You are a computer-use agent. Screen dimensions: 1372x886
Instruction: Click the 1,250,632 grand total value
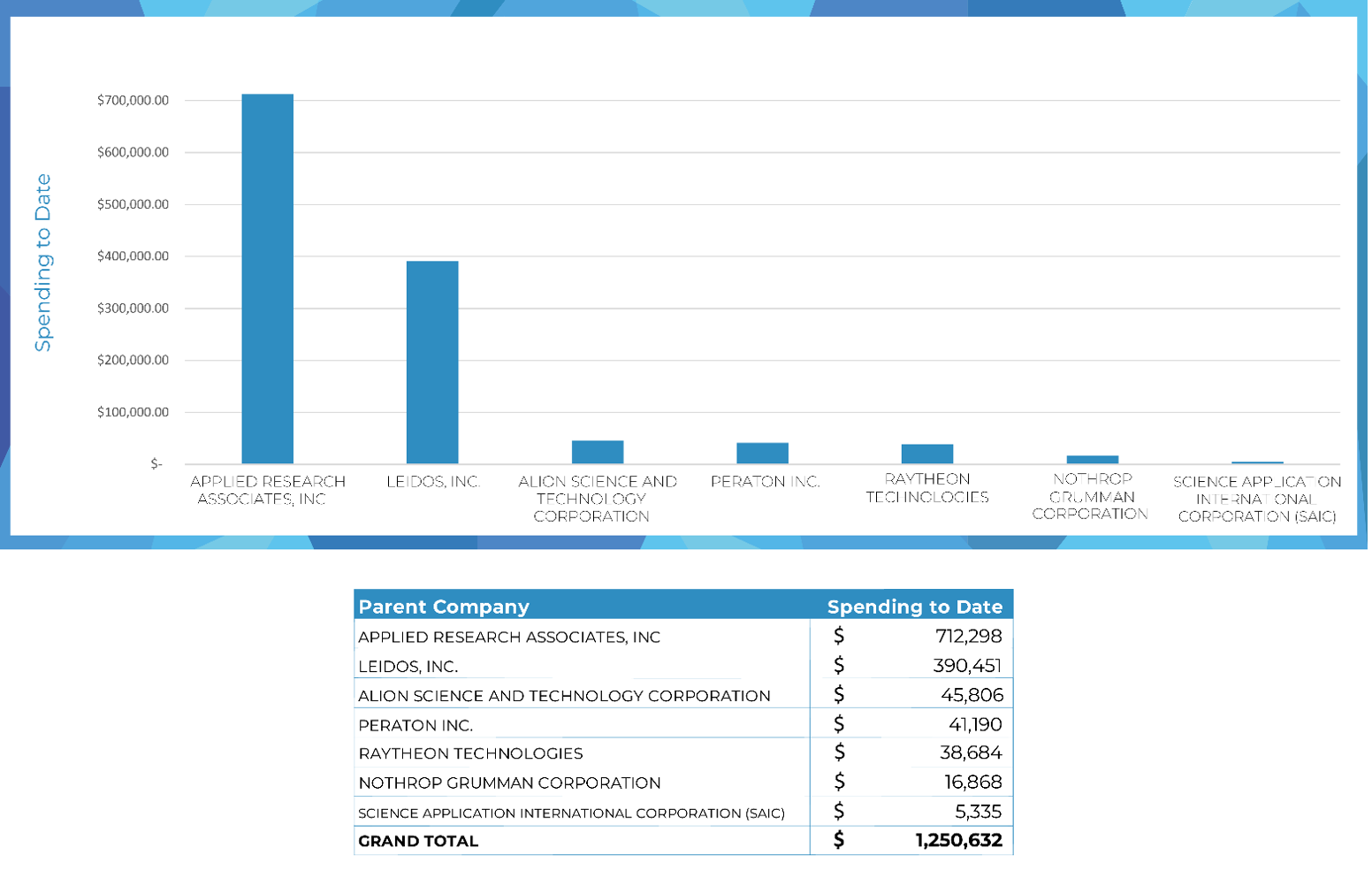click(x=959, y=840)
